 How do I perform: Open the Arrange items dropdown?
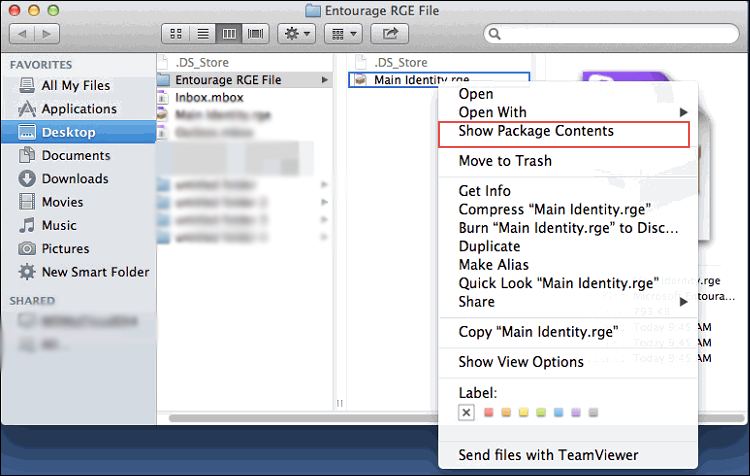click(343, 34)
